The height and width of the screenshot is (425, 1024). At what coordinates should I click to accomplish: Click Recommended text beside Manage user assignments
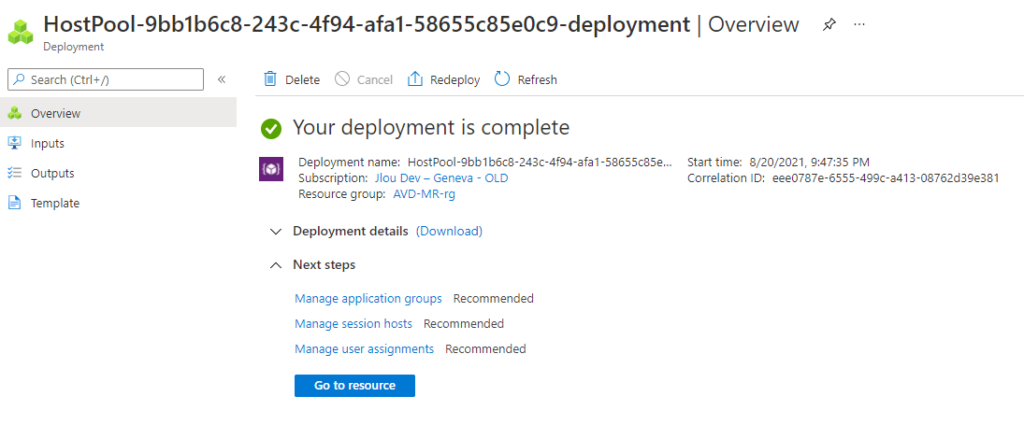[486, 349]
